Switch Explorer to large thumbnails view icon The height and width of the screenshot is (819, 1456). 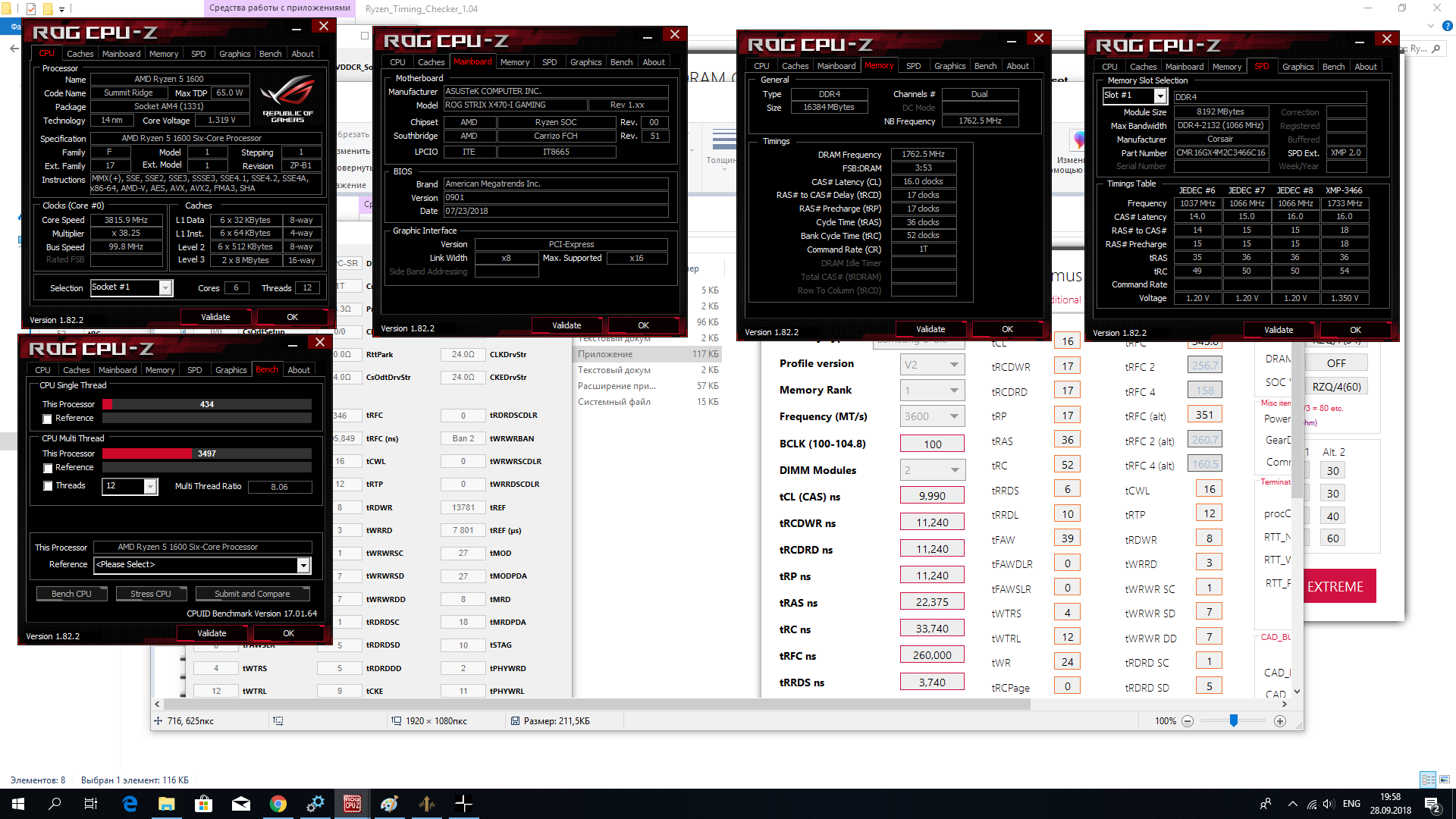(1445, 780)
